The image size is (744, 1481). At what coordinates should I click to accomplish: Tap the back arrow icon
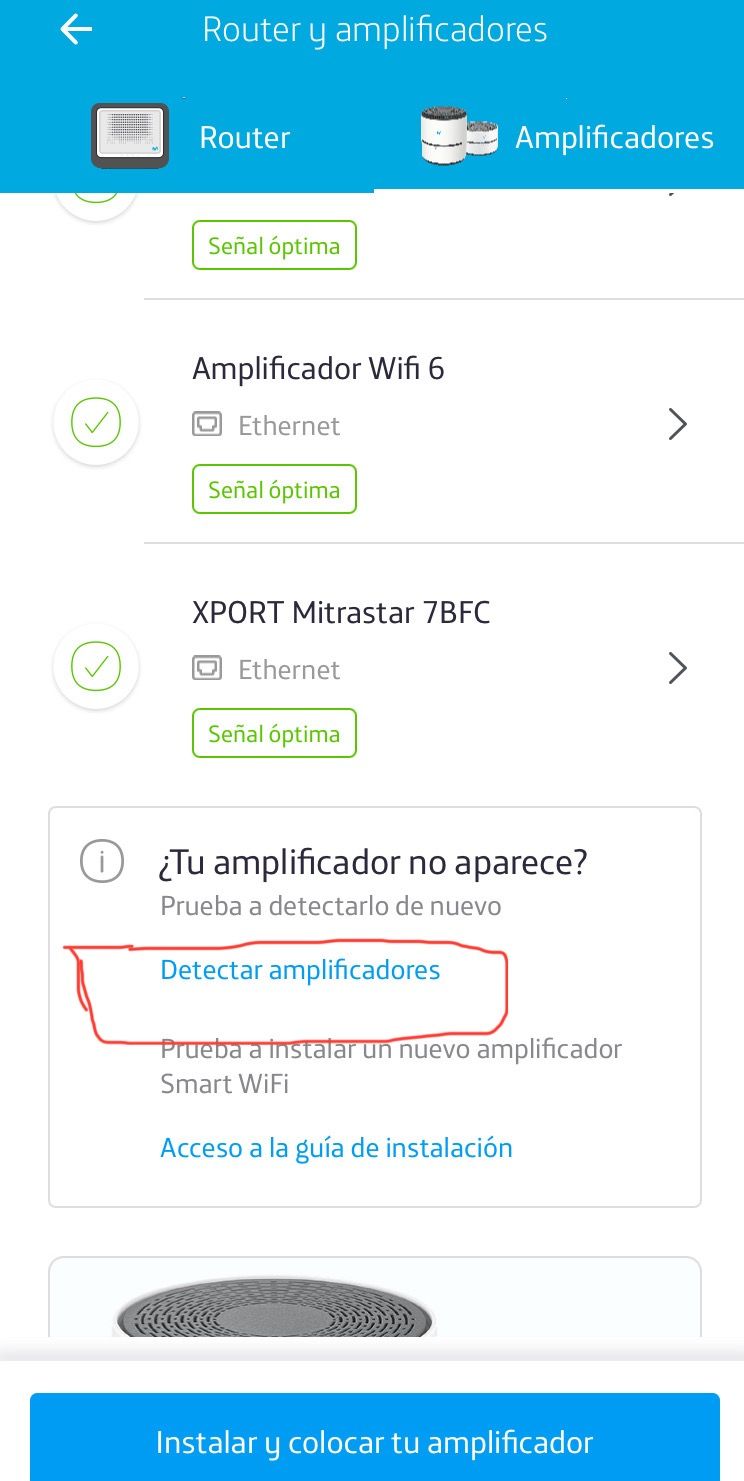[x=76, y=30]
